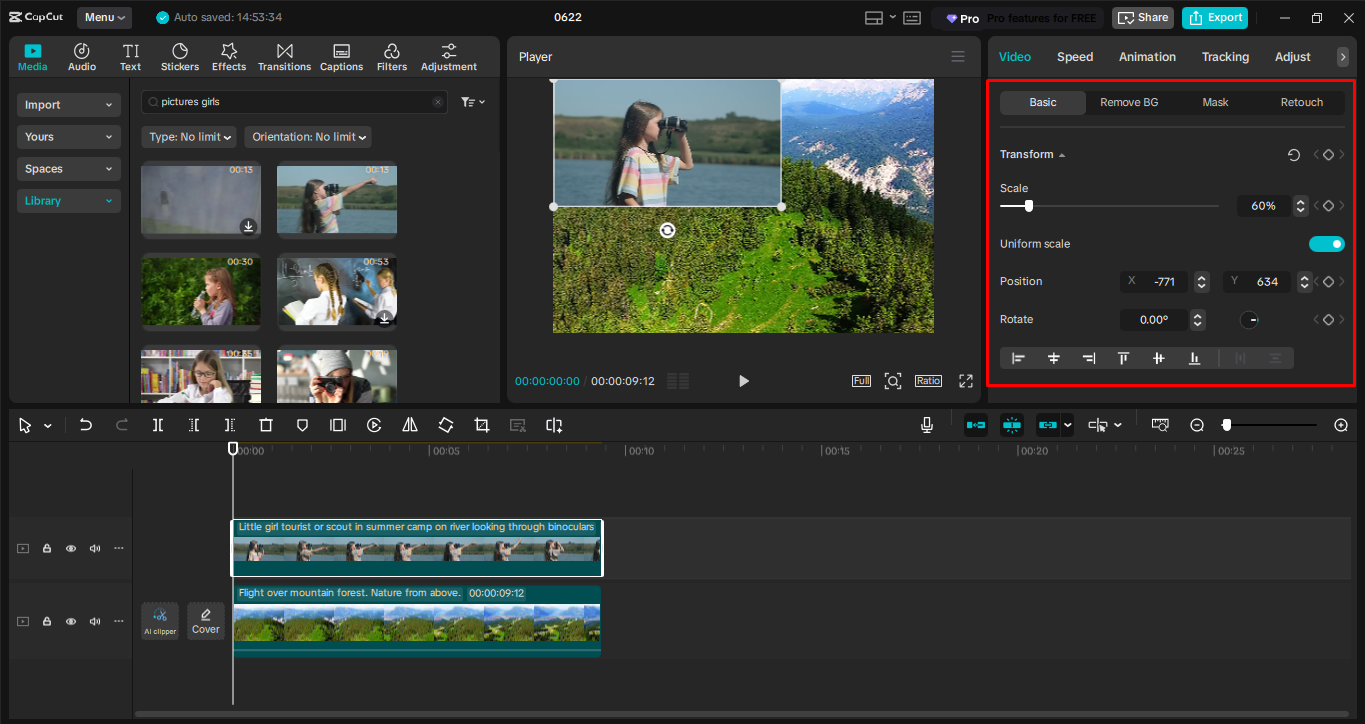Image resolution: width=1365 pixels, height=724 pixels.
Task: Select the Remove BG tab
Action: click(1129, 102)
